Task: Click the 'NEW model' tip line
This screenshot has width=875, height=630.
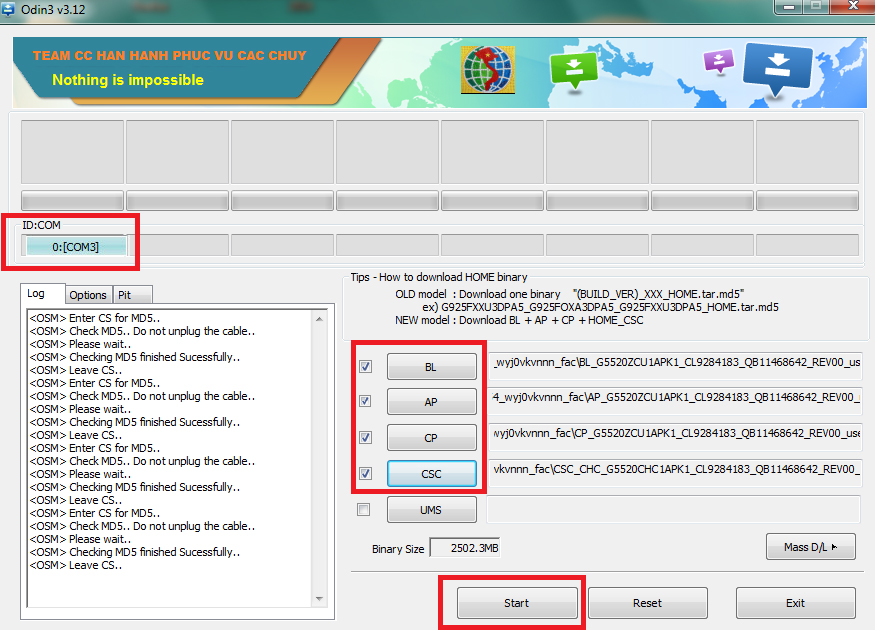Action: (519, 320)
